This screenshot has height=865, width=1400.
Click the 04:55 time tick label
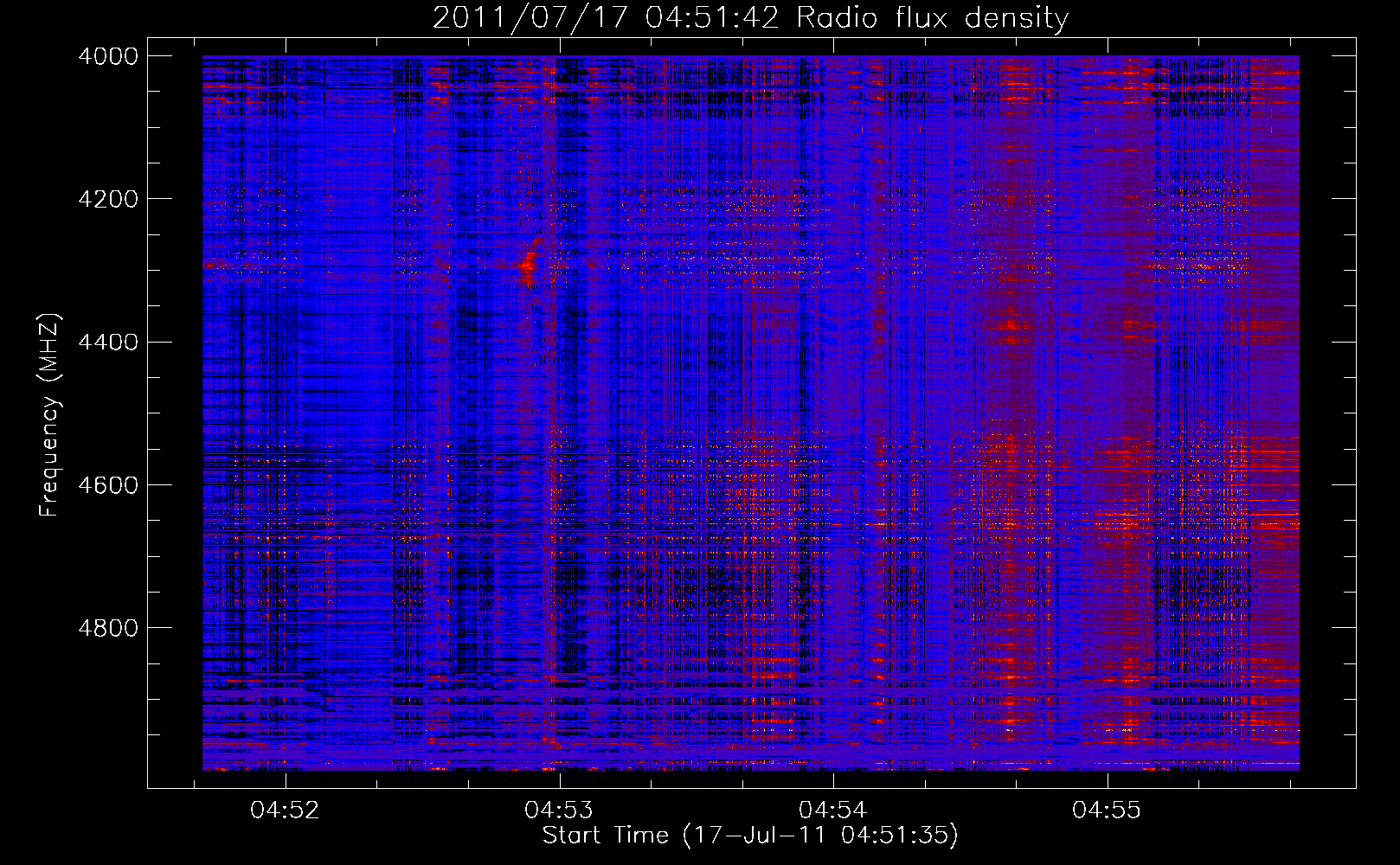(x=1107, y=811)
